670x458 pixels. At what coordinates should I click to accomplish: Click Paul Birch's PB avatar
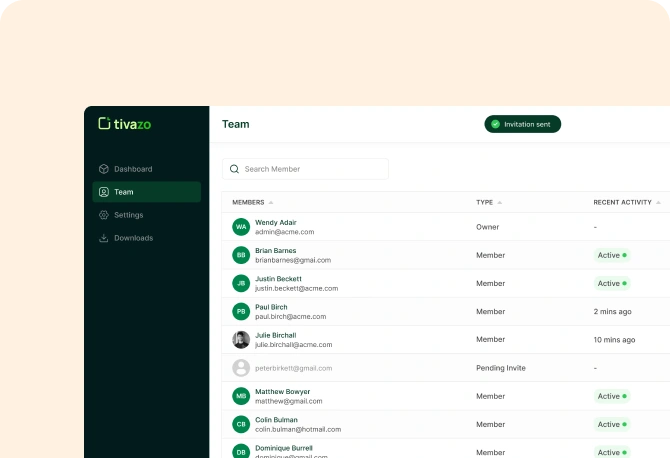pyautogui.click(x=241, y=311)
